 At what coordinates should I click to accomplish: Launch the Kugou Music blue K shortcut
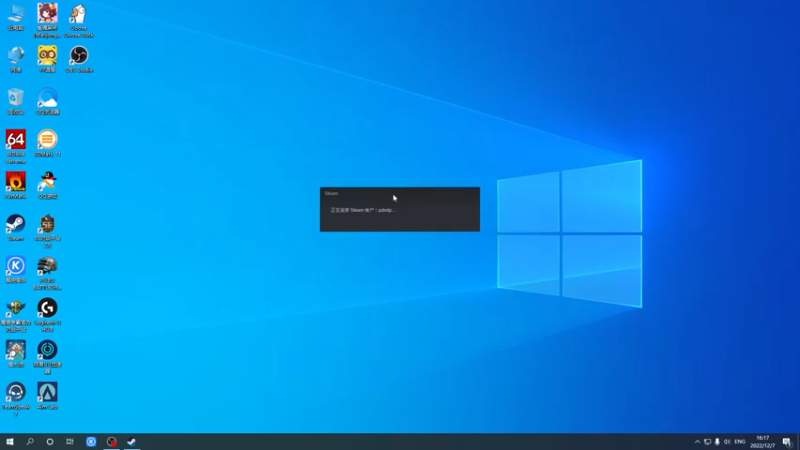[16, 270]
